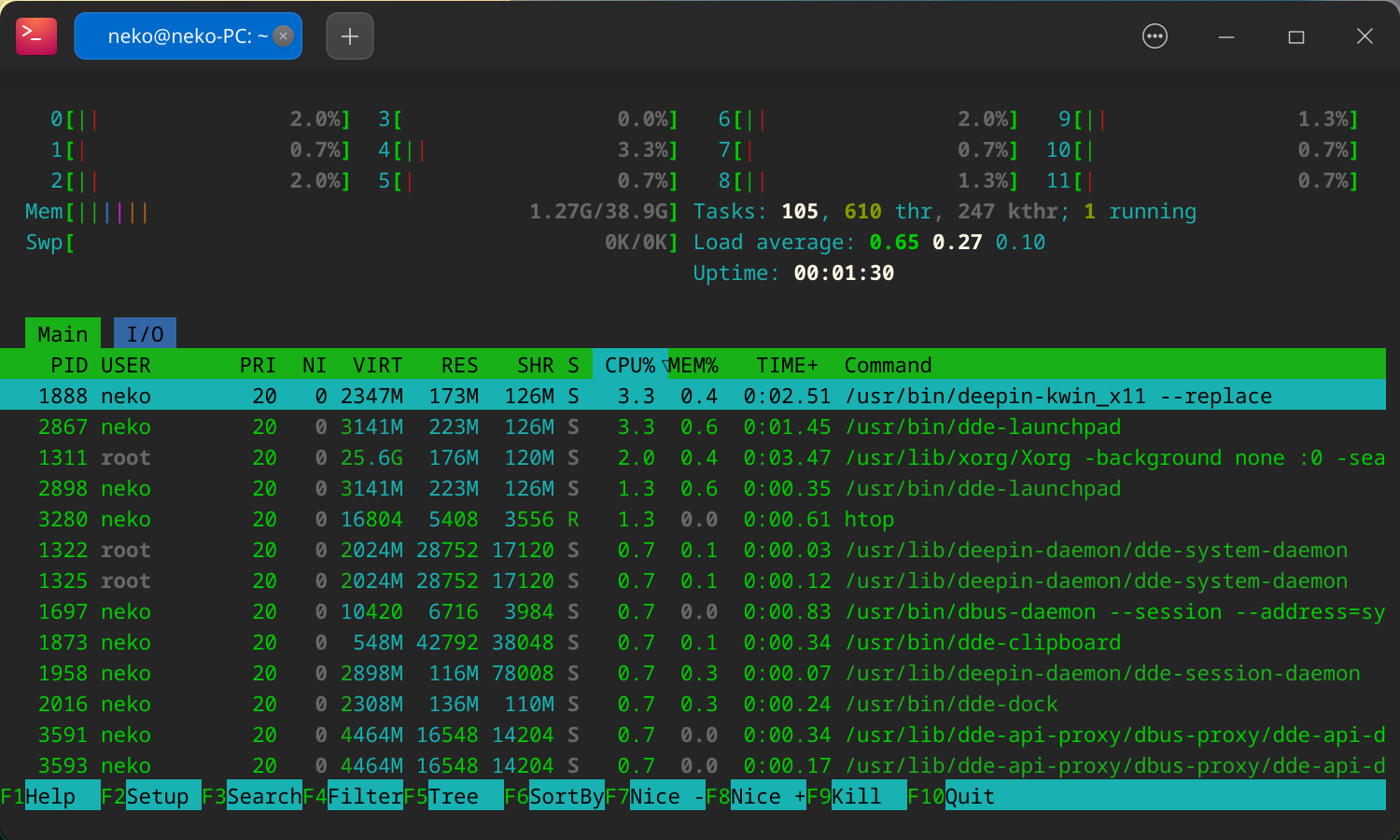The height and width of the screenshot is (840, 1400).
Task: Click F7 Nice - to lower niceness
Action: [655, 796]
